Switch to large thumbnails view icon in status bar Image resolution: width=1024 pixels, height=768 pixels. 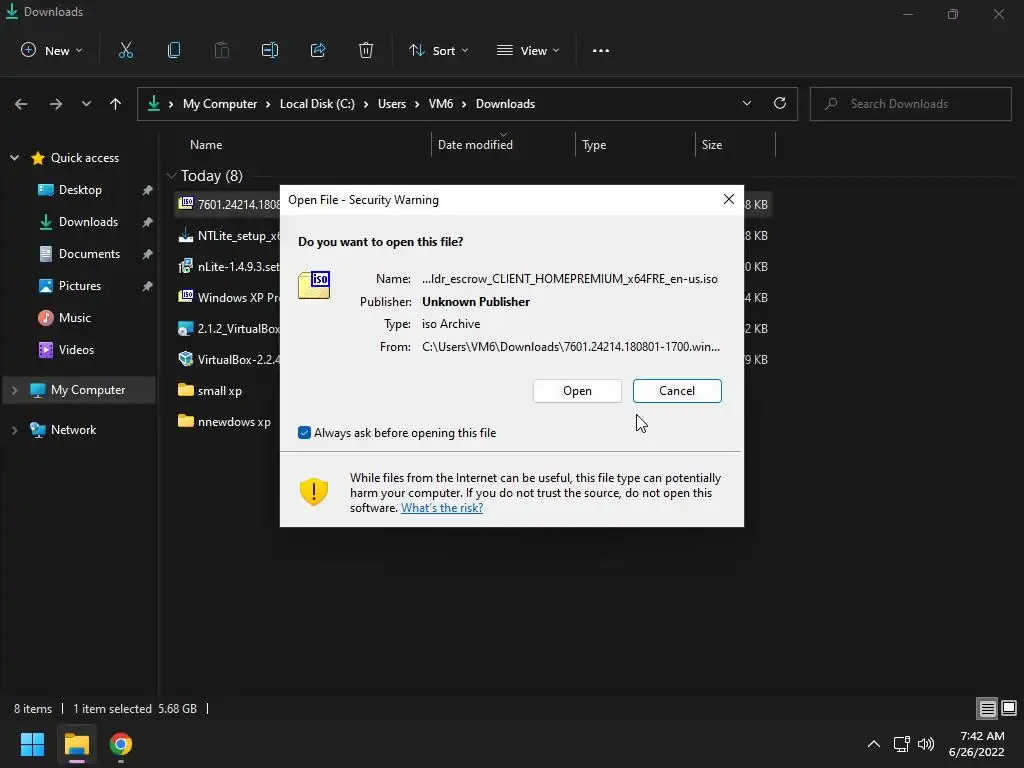(1009, 708)
